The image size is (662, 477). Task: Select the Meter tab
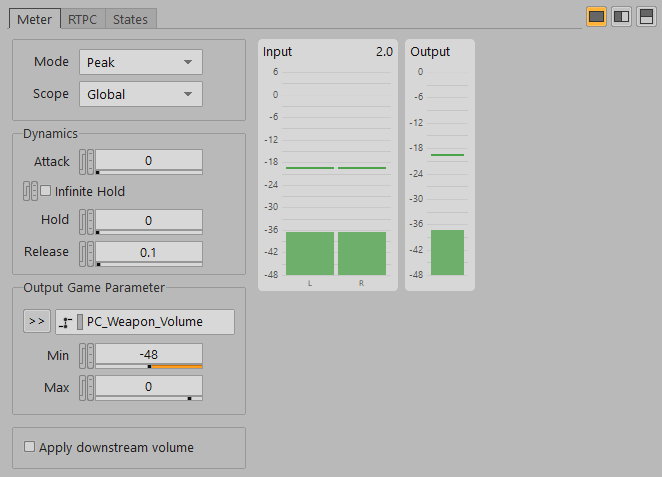click(x=35, y=19)
